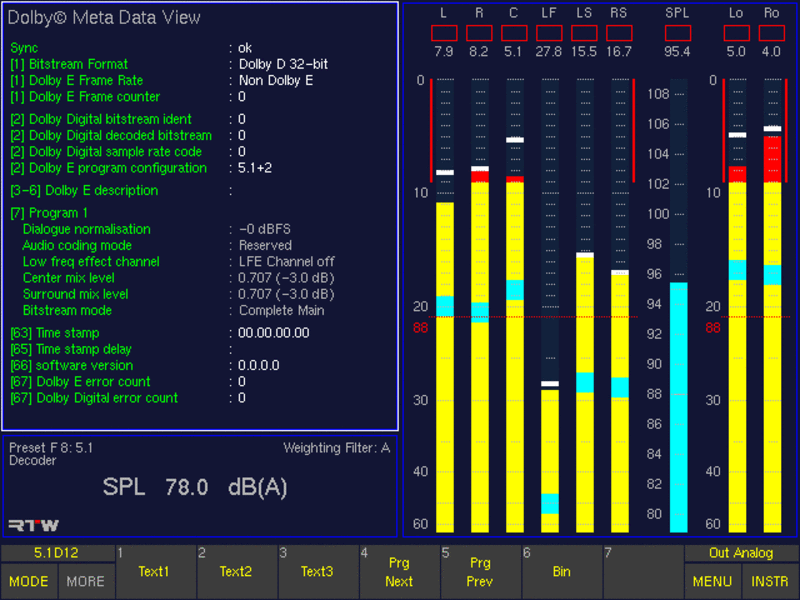This screenshot has width=800, height=600.
Task: Click the Dolby Digital sample rate code row
Action: click(x=128, y=152)
